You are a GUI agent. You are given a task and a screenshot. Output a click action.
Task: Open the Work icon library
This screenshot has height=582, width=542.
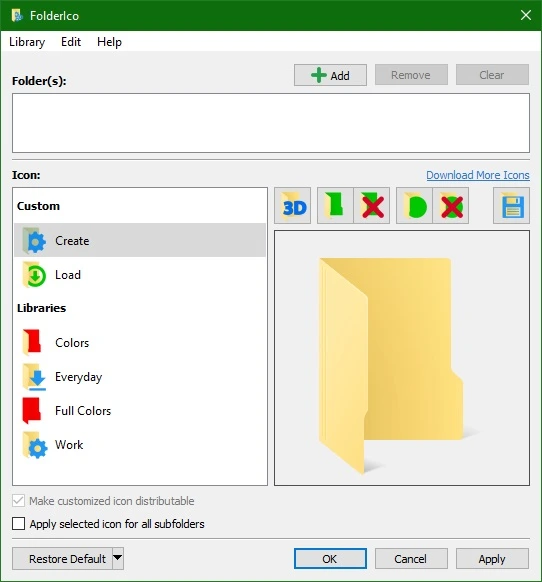coord(140,445)
